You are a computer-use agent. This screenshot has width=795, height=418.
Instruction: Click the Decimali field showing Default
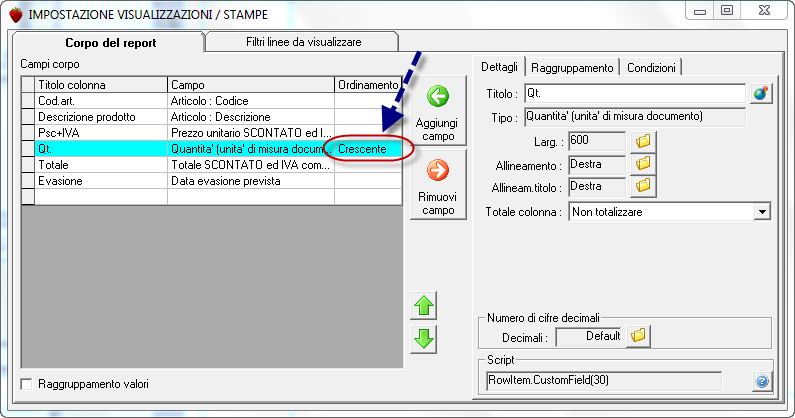coord(589,336)
